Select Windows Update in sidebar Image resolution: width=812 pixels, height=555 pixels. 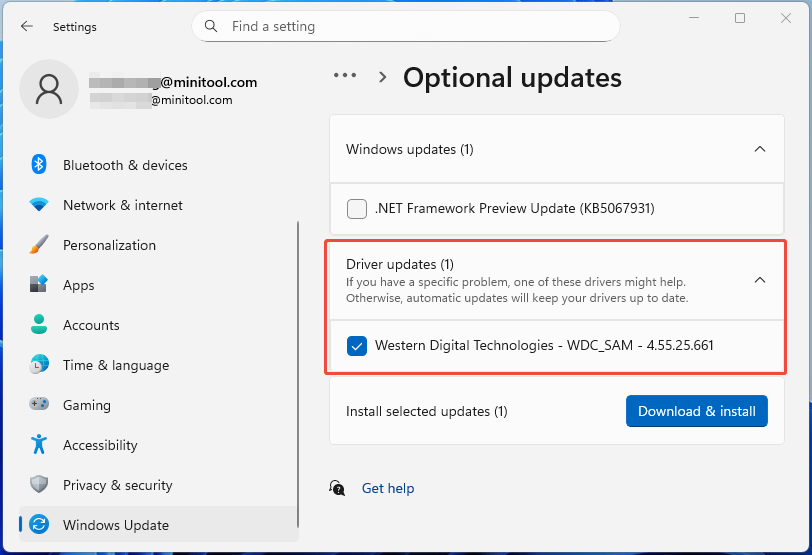[158, 524]
